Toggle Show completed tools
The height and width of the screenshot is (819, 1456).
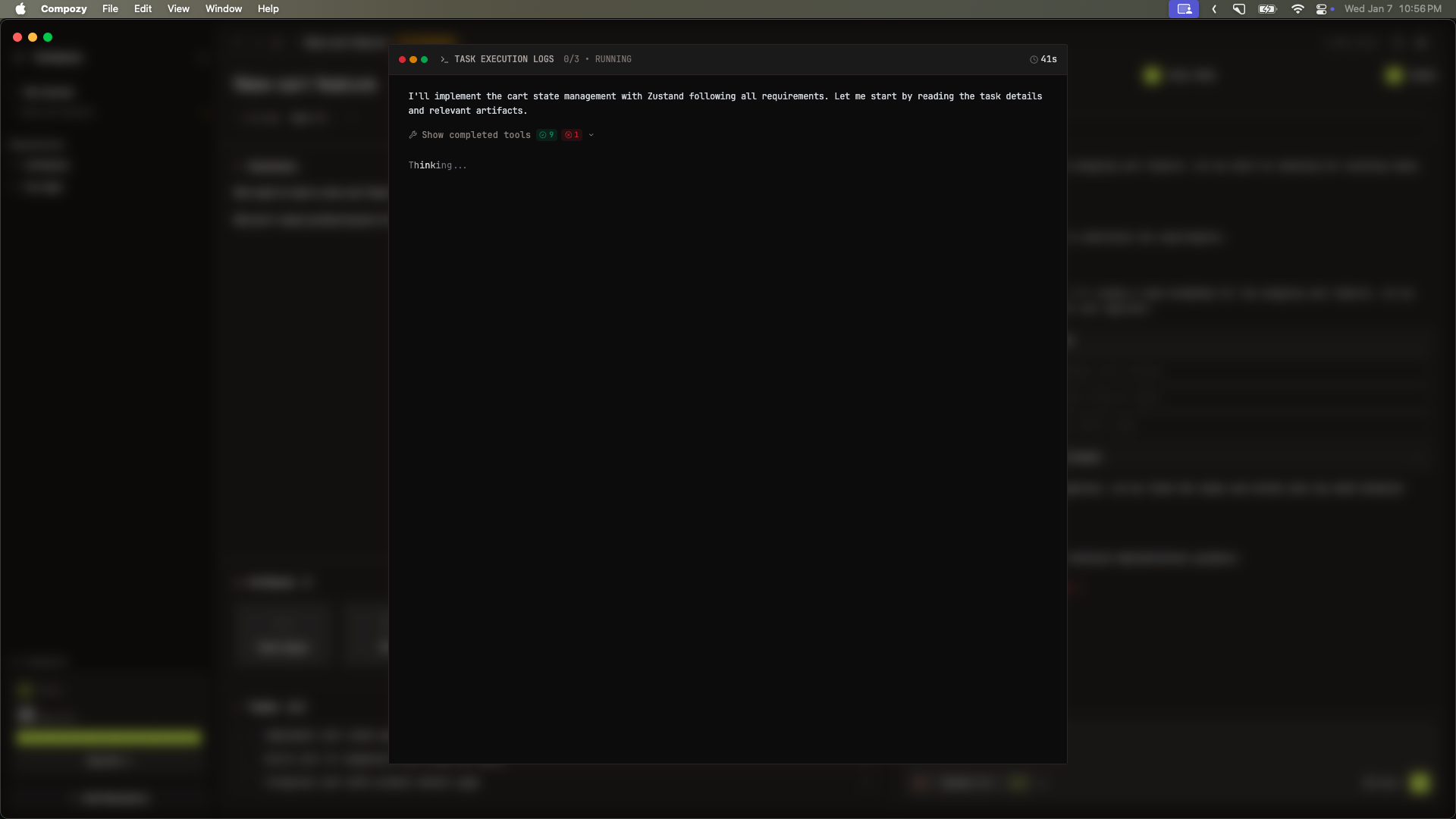[x=476, y=135]
